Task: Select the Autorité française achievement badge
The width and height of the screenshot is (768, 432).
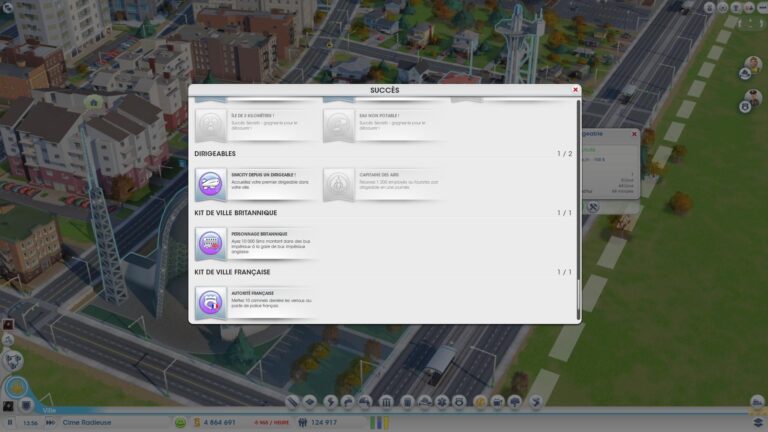Action: [x=211, y=303]
